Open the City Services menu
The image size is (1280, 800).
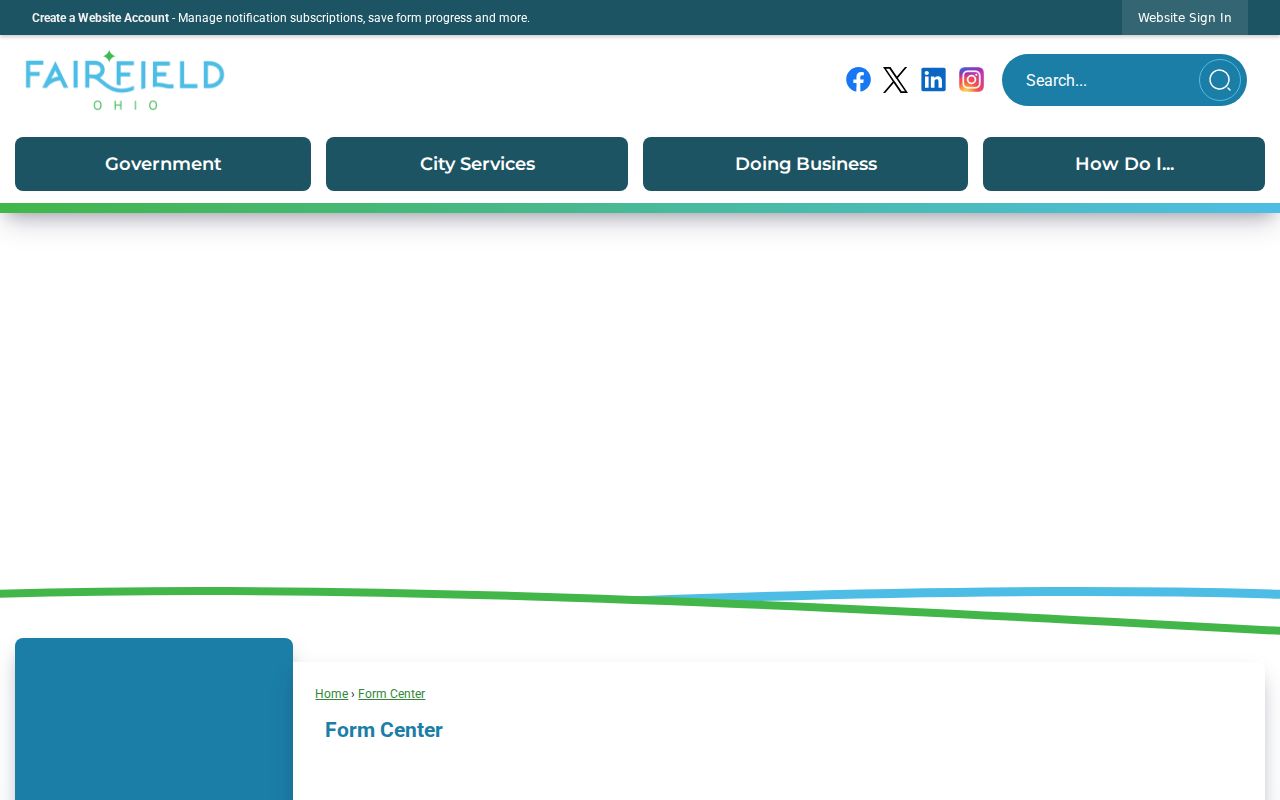[477, 164]
